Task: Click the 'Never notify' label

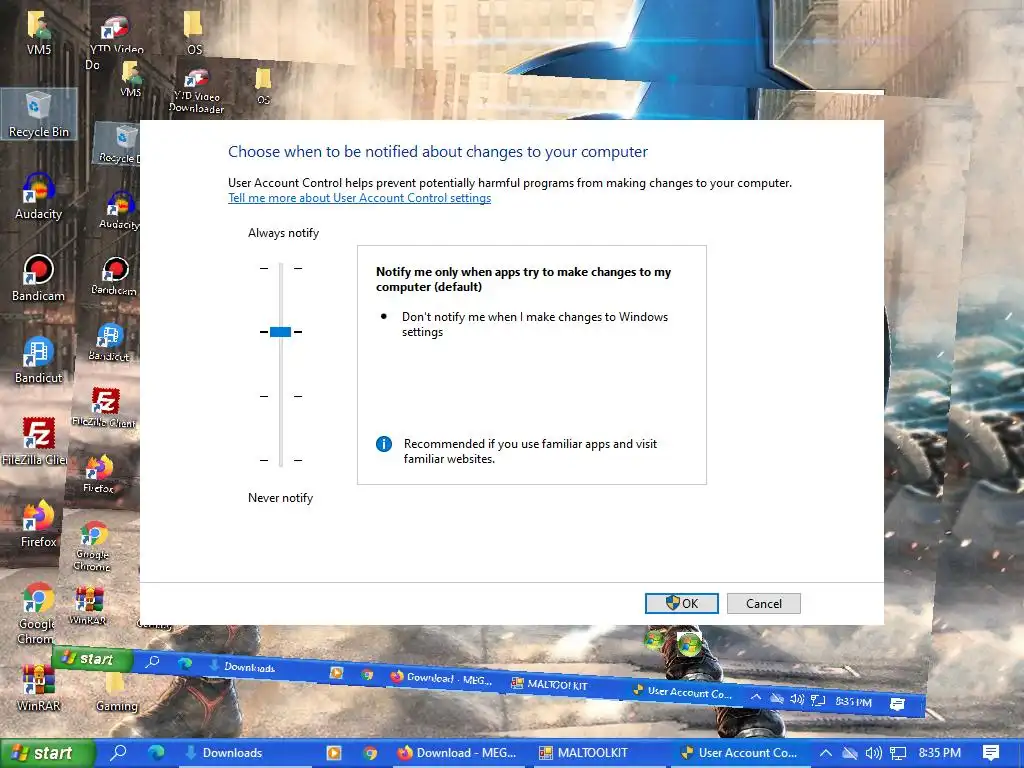Action: tap(280, 498)
